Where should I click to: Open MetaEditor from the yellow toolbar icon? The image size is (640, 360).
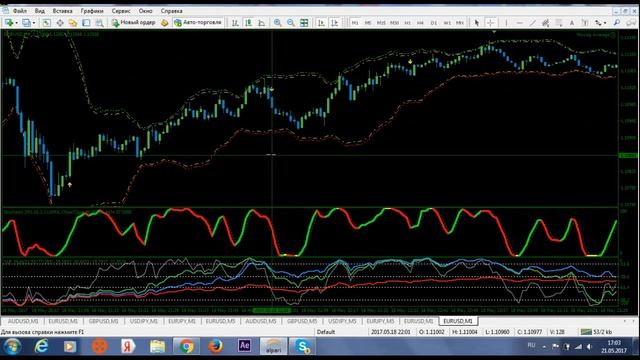click(x=164, y=23)
